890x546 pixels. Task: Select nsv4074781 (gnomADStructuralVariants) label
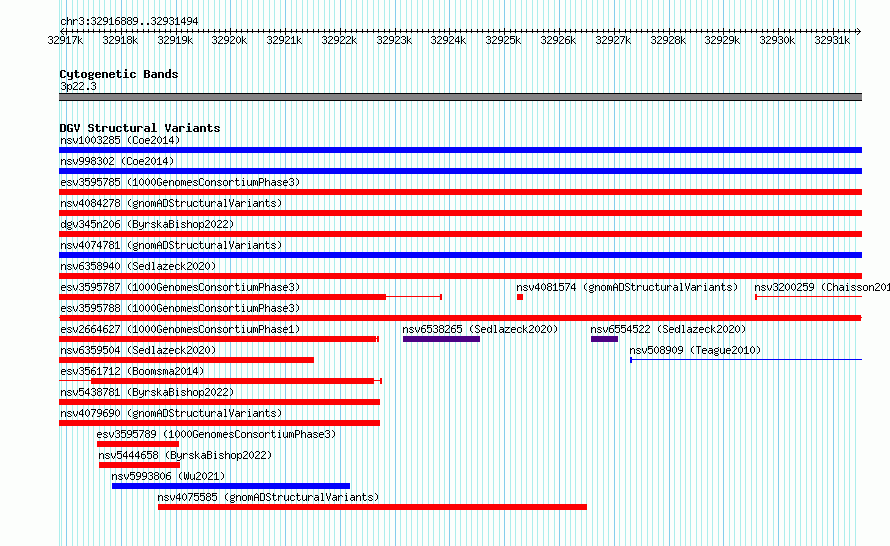171,245
